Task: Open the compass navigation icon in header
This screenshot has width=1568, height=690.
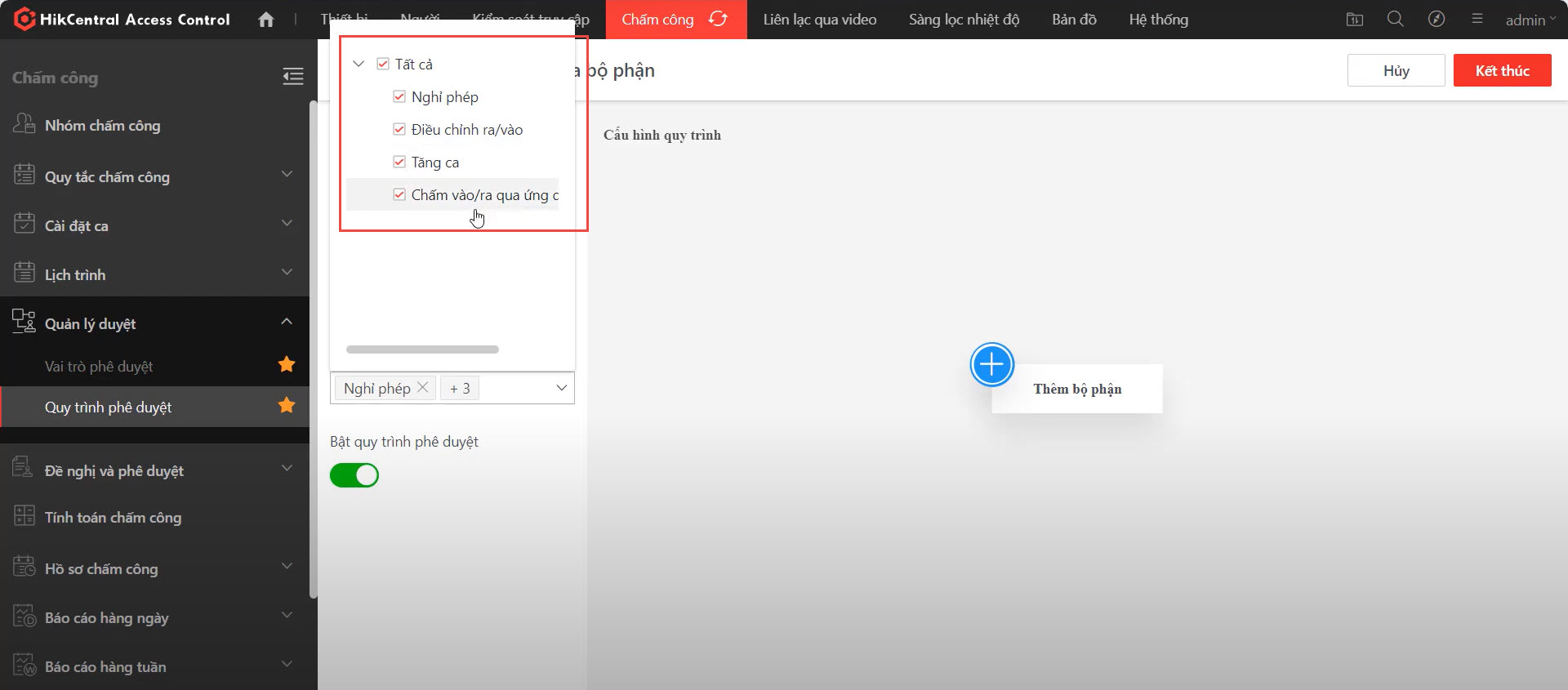Action: click(1436, 19)
